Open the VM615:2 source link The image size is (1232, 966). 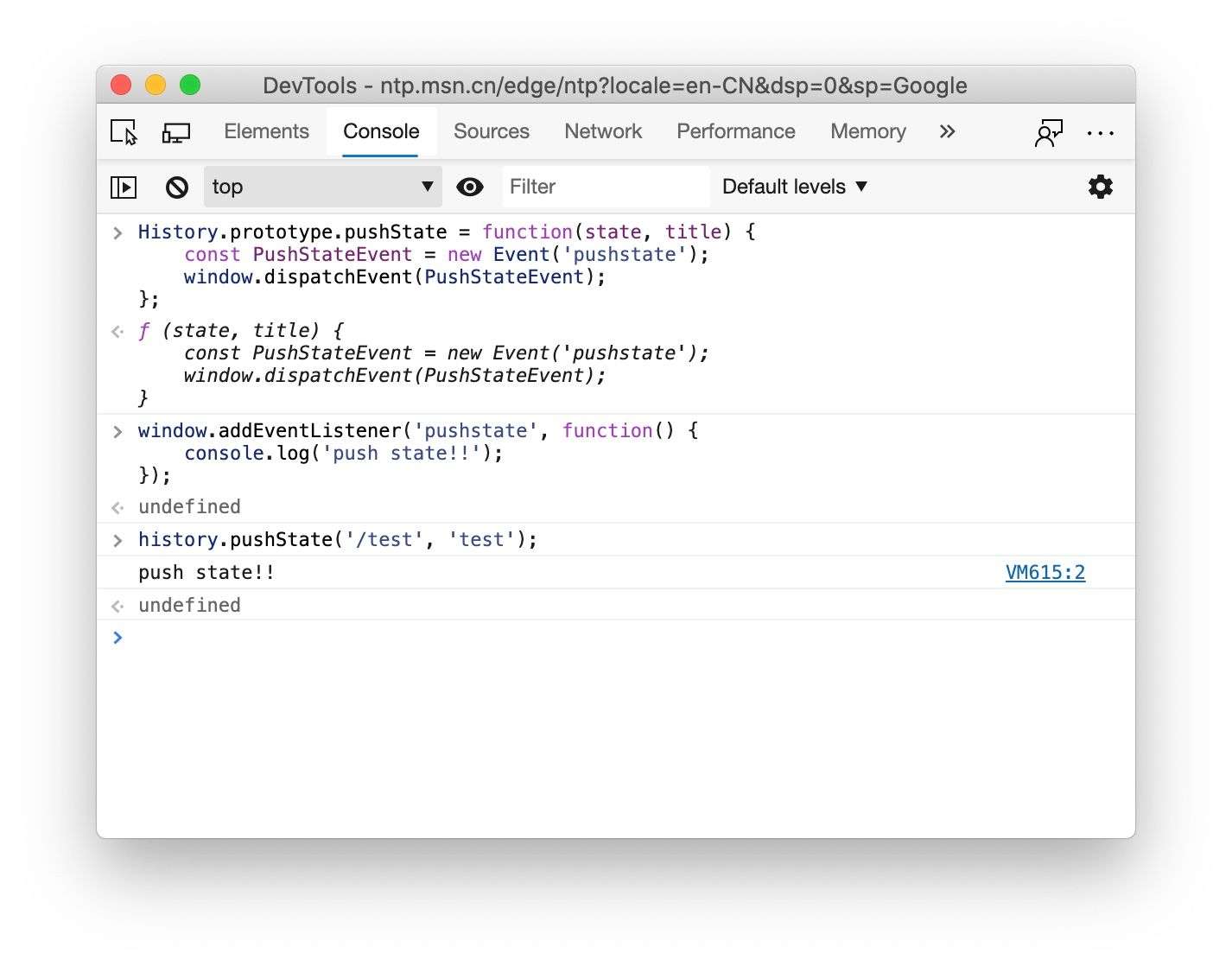click(x=1045, y=572)
